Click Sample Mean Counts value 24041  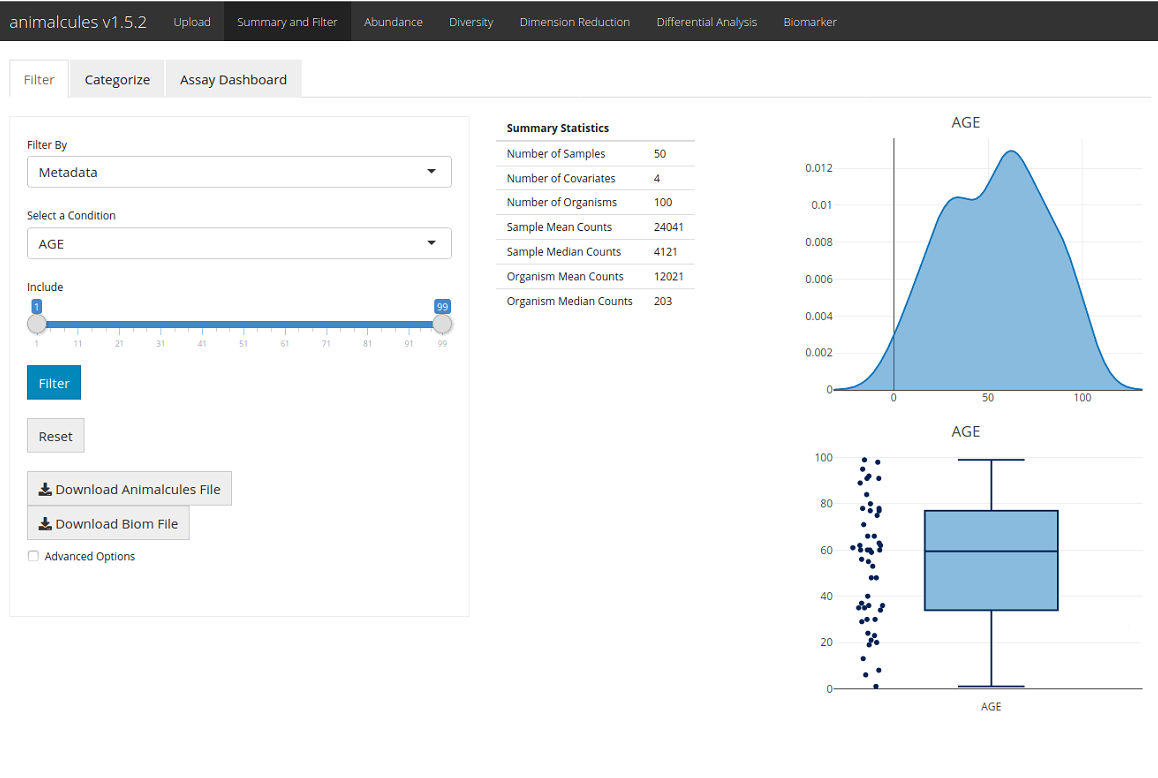click(x=668, y=227)
